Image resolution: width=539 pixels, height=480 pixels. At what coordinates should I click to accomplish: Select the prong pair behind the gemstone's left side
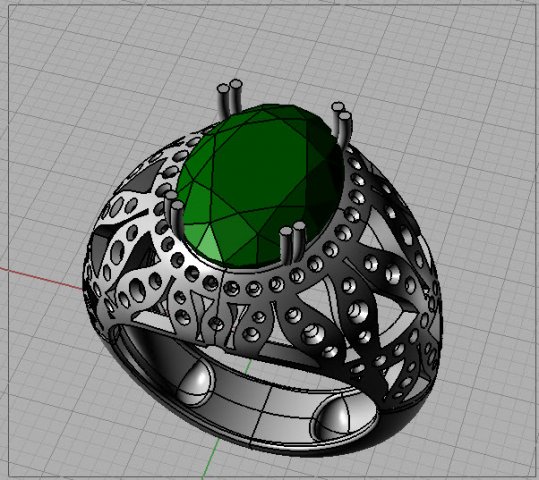tap(230, 100)
